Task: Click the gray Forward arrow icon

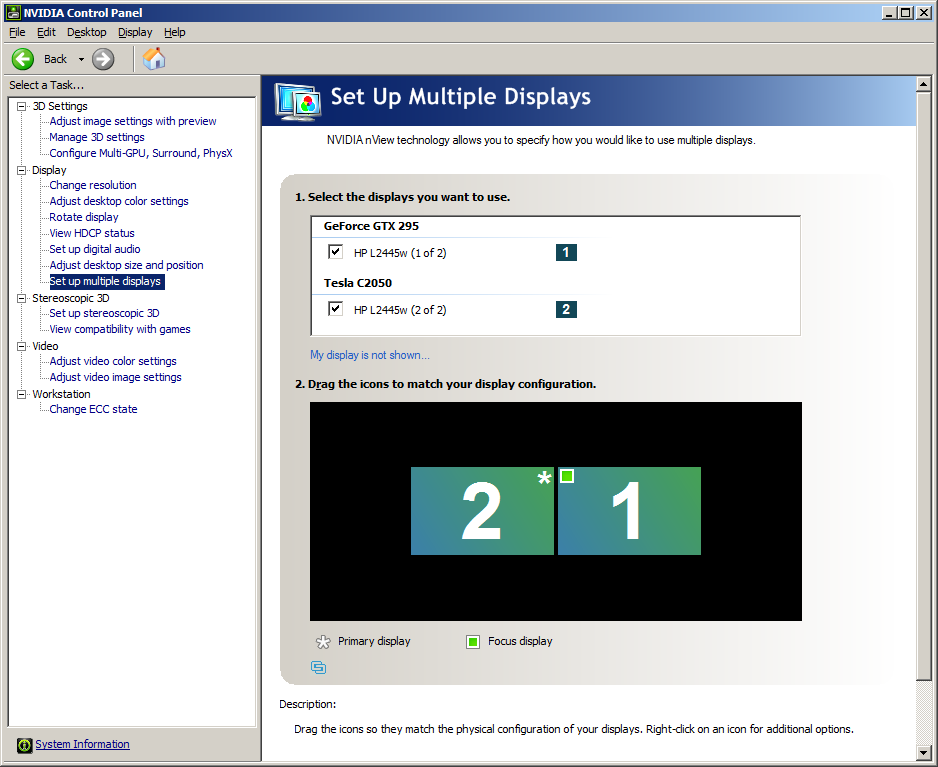Action: point(103,59)
